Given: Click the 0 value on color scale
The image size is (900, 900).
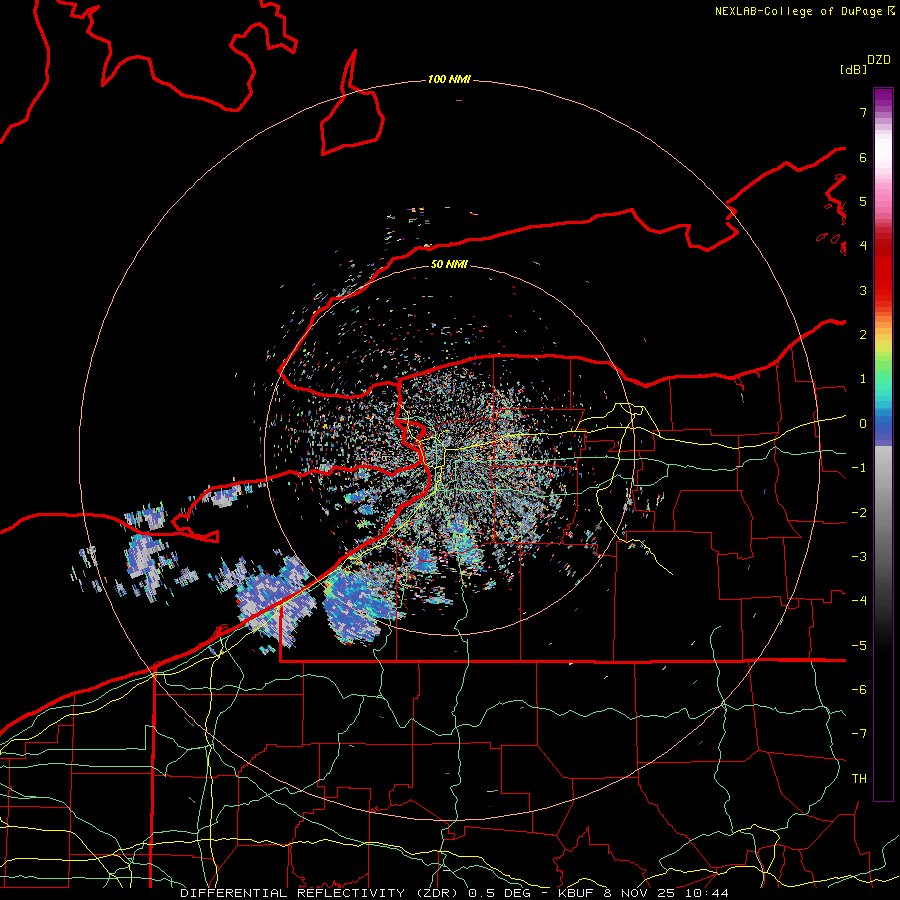Looking at the screenshot, I should point(863,424).
